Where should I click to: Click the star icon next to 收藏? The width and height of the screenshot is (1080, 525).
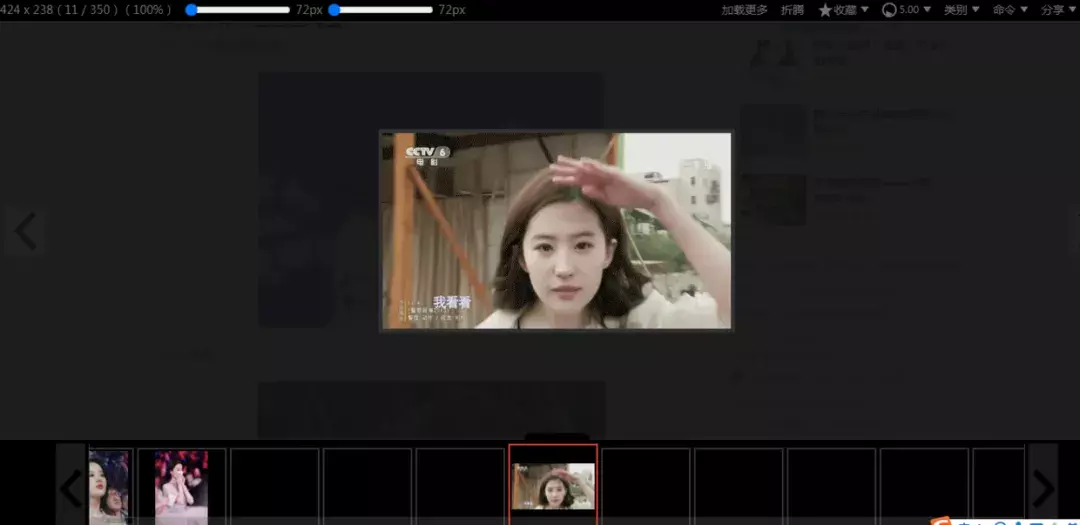tap(825, 10)
